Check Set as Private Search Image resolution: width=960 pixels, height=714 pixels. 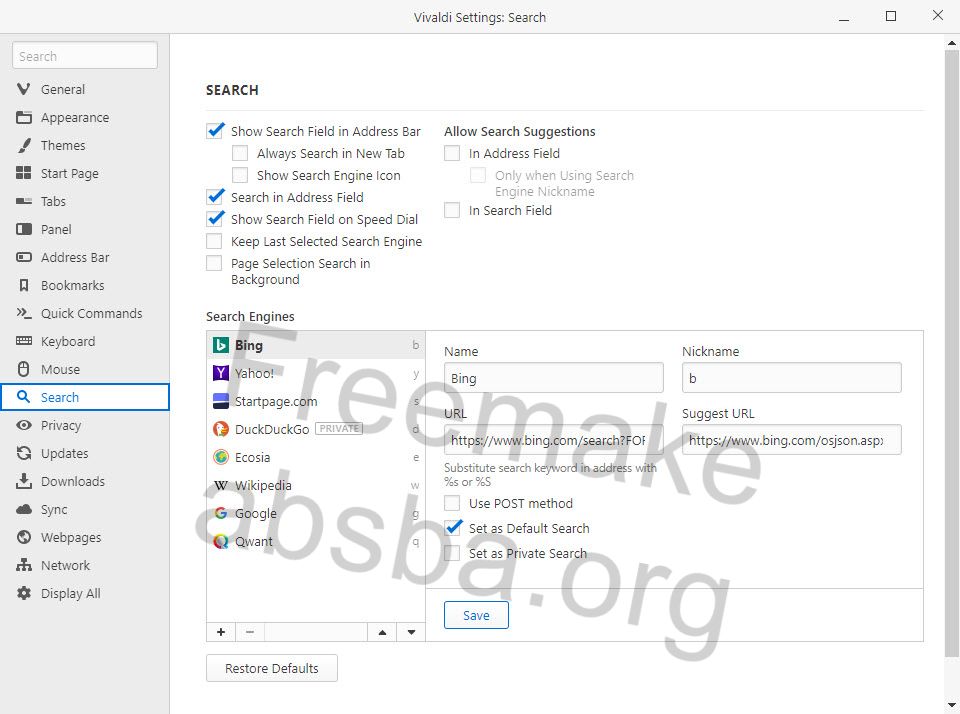tap(452, 553)
